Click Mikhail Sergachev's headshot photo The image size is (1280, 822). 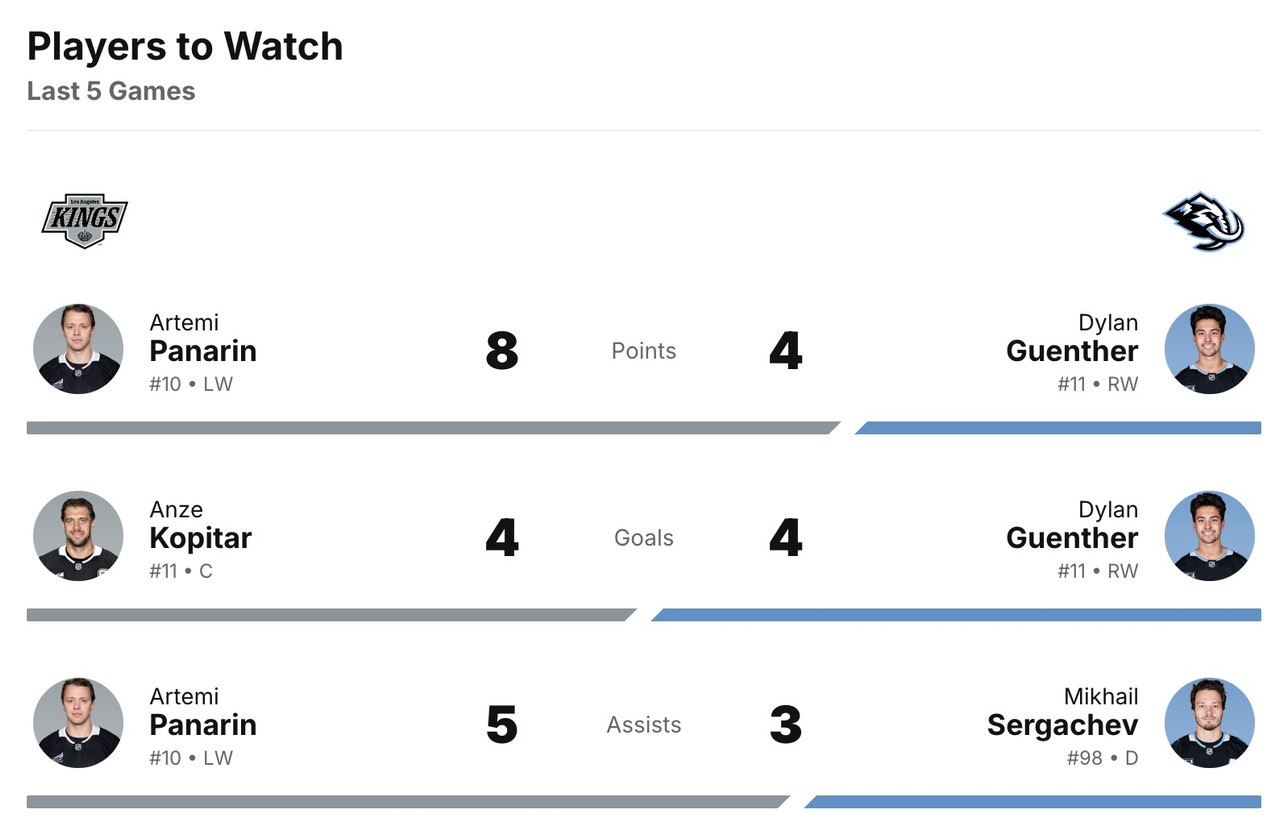click(x=1209, y=723)
